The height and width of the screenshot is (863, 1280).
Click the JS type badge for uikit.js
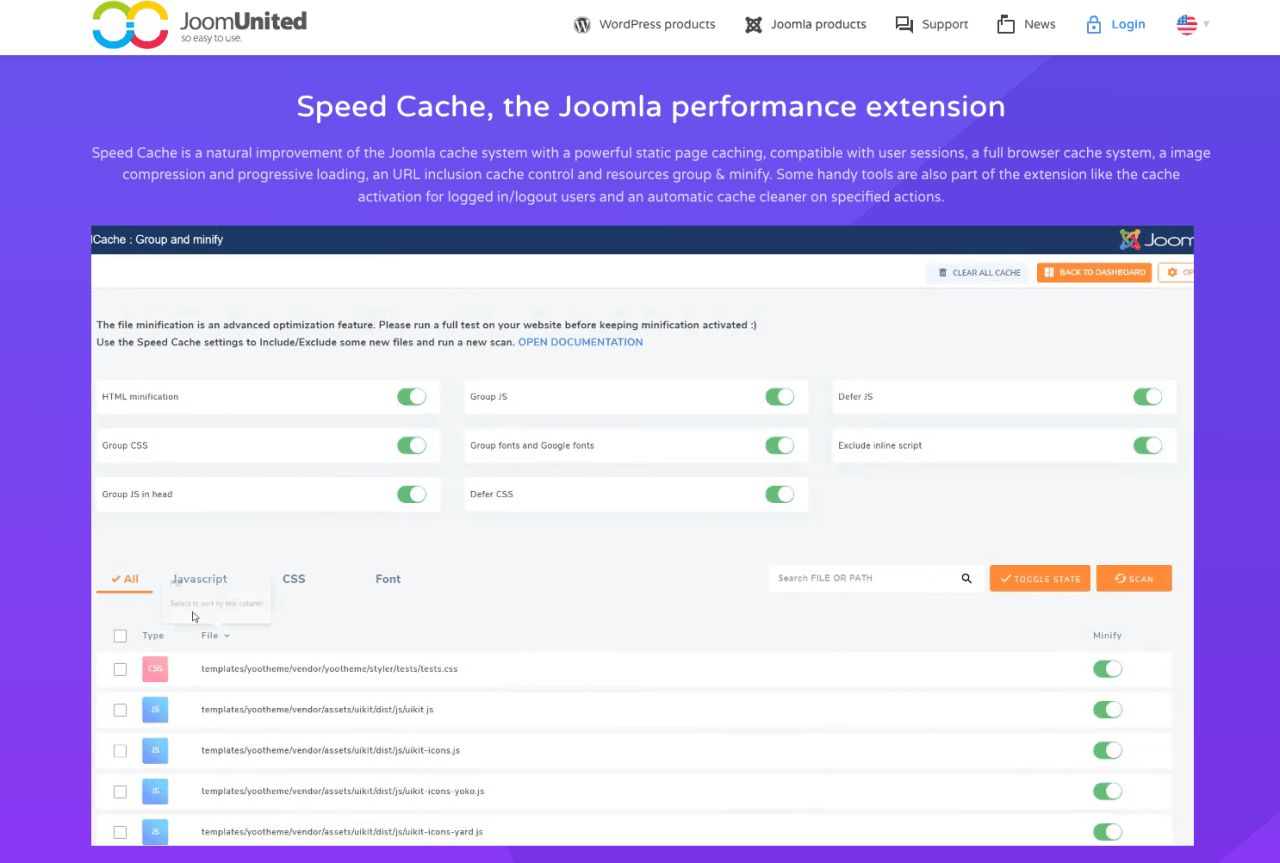[155, 710]
